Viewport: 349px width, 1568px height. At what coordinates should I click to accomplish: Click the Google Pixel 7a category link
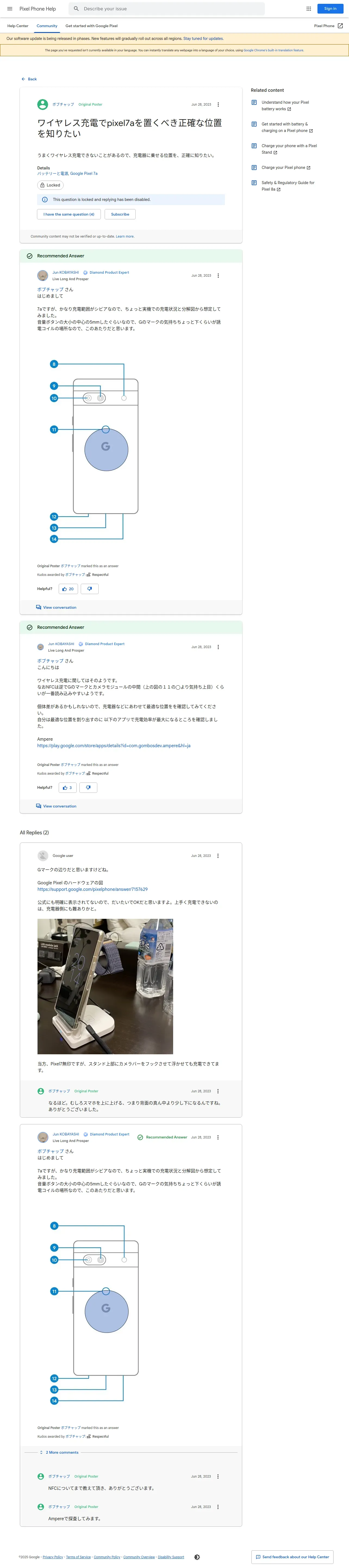coord(83,173)
